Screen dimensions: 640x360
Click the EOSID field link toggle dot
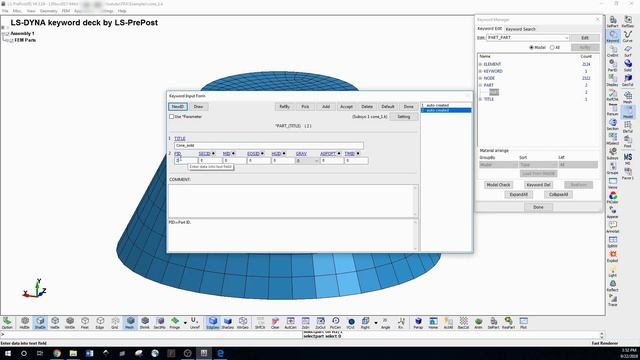pos(262,153)
